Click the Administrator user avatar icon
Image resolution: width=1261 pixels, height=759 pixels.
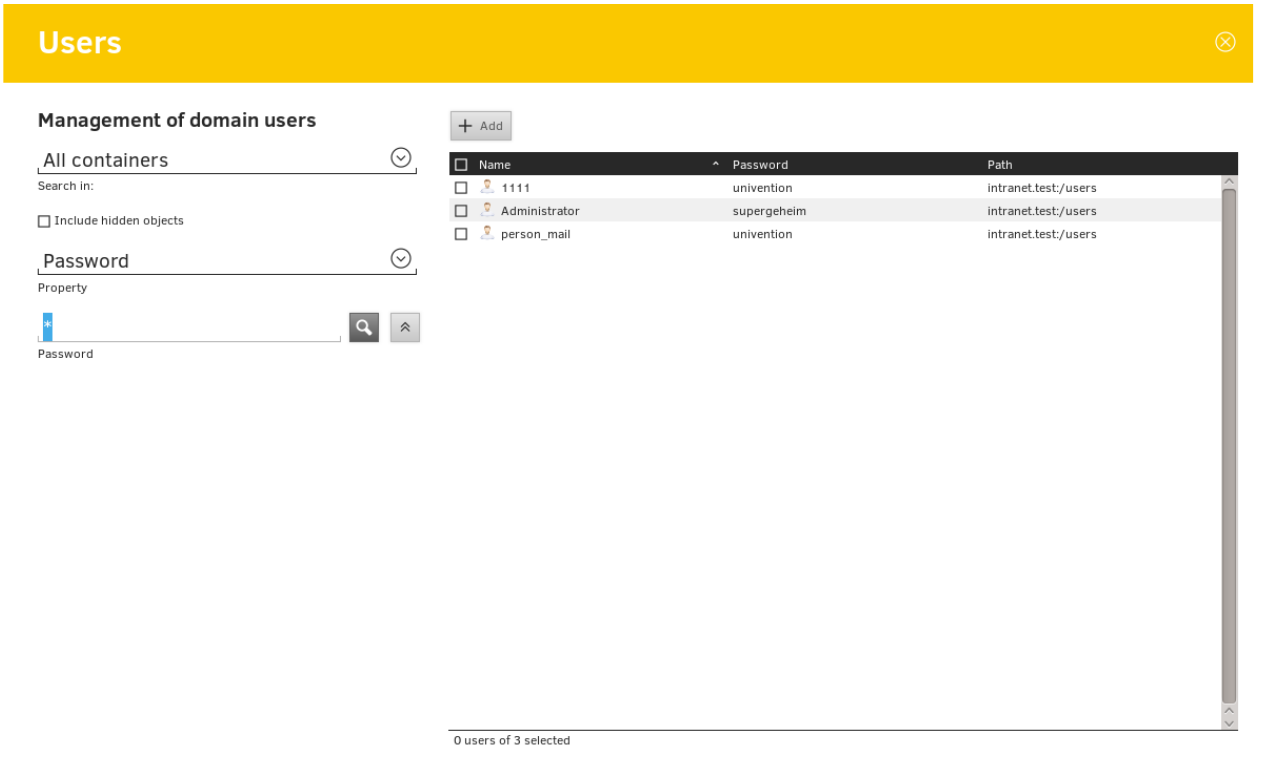(x=487, y=210)
